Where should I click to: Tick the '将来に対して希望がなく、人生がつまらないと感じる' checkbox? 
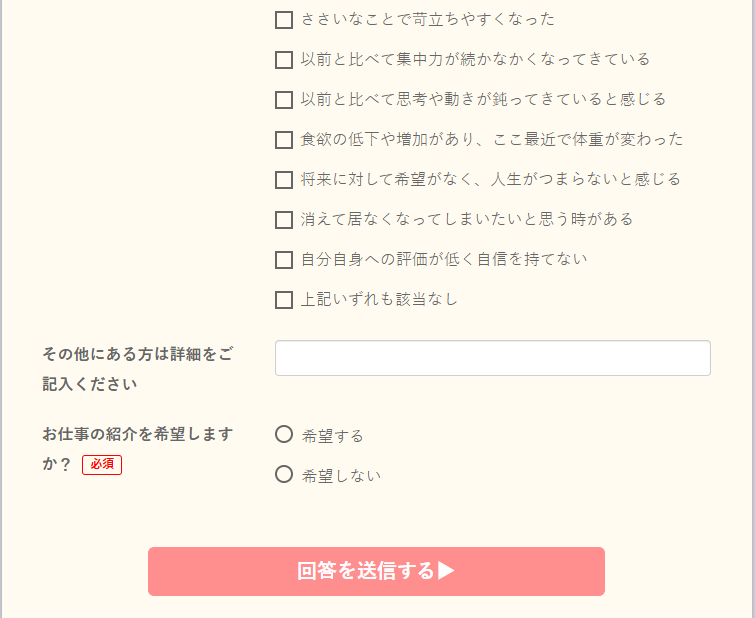(284, 180)
